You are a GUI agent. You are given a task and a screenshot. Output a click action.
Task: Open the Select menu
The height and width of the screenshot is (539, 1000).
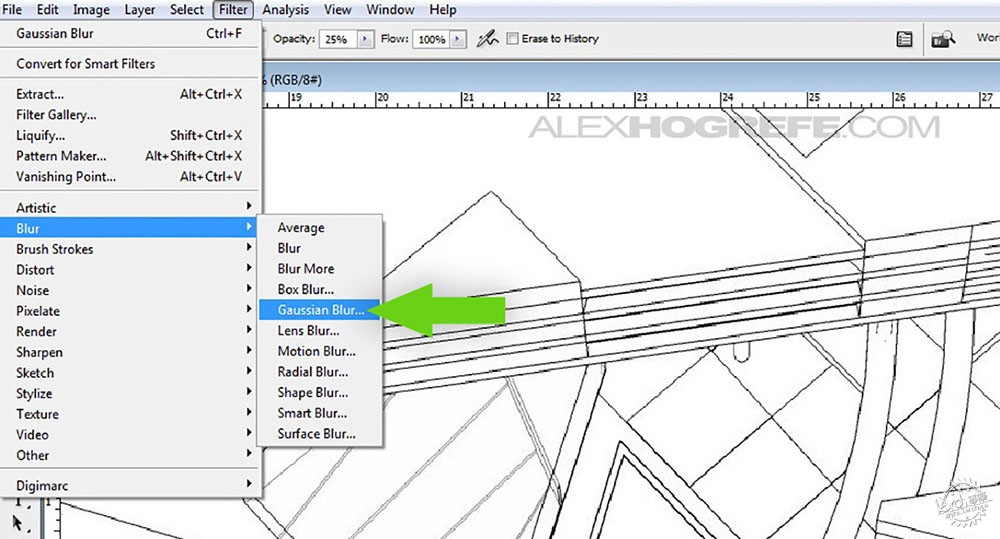point(187,10)
